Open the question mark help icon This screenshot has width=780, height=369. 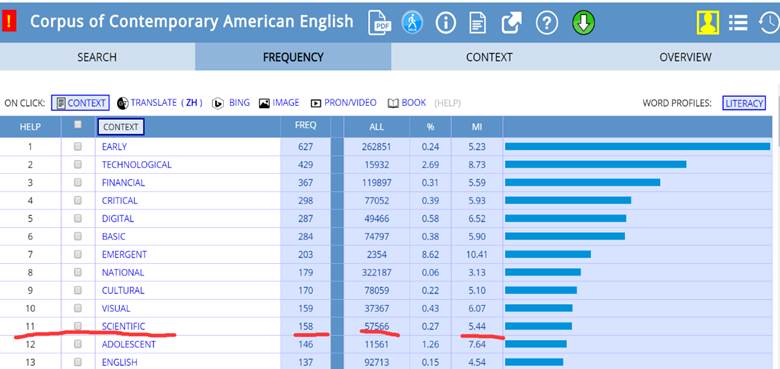pos(546,23)
